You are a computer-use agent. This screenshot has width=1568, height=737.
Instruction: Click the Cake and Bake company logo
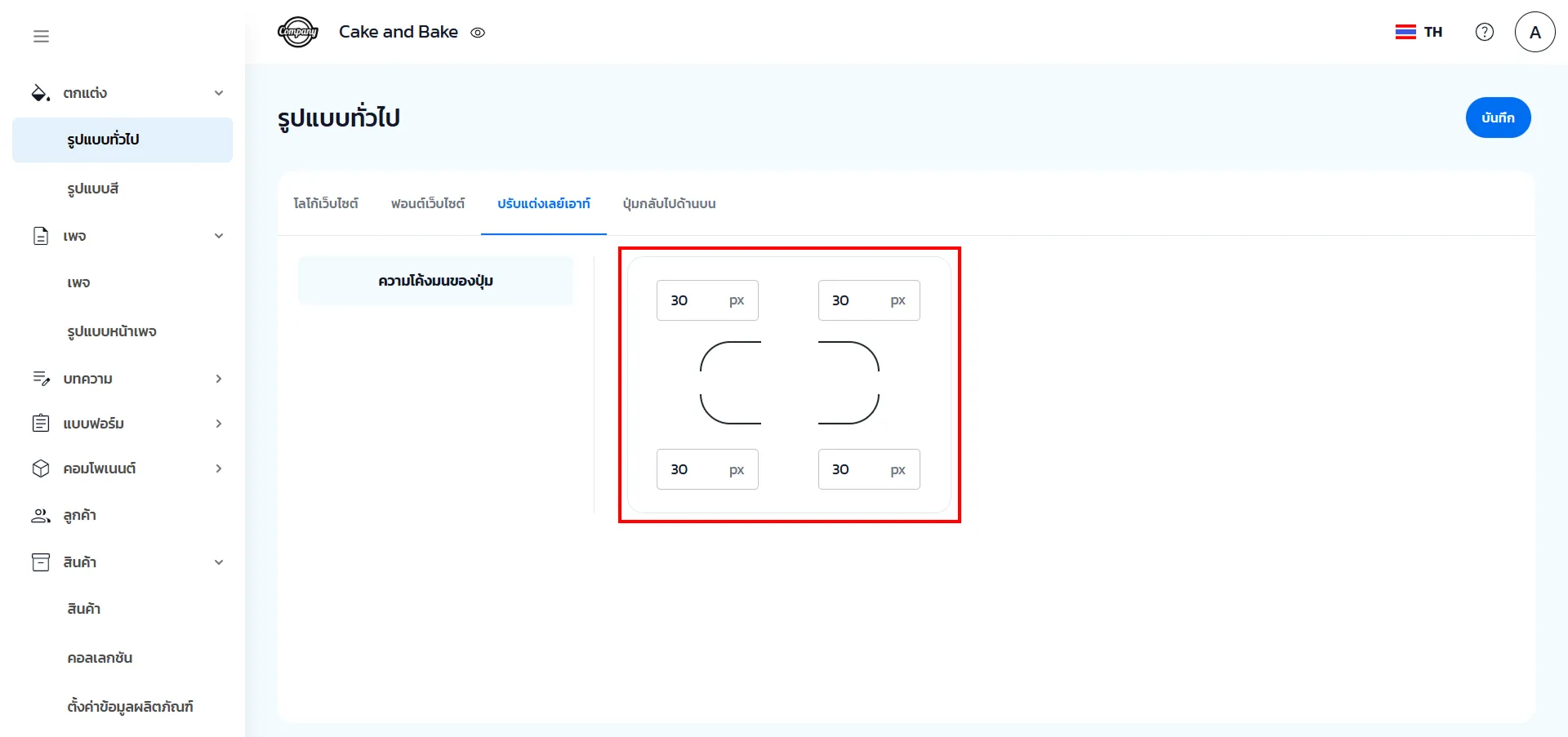297,33
